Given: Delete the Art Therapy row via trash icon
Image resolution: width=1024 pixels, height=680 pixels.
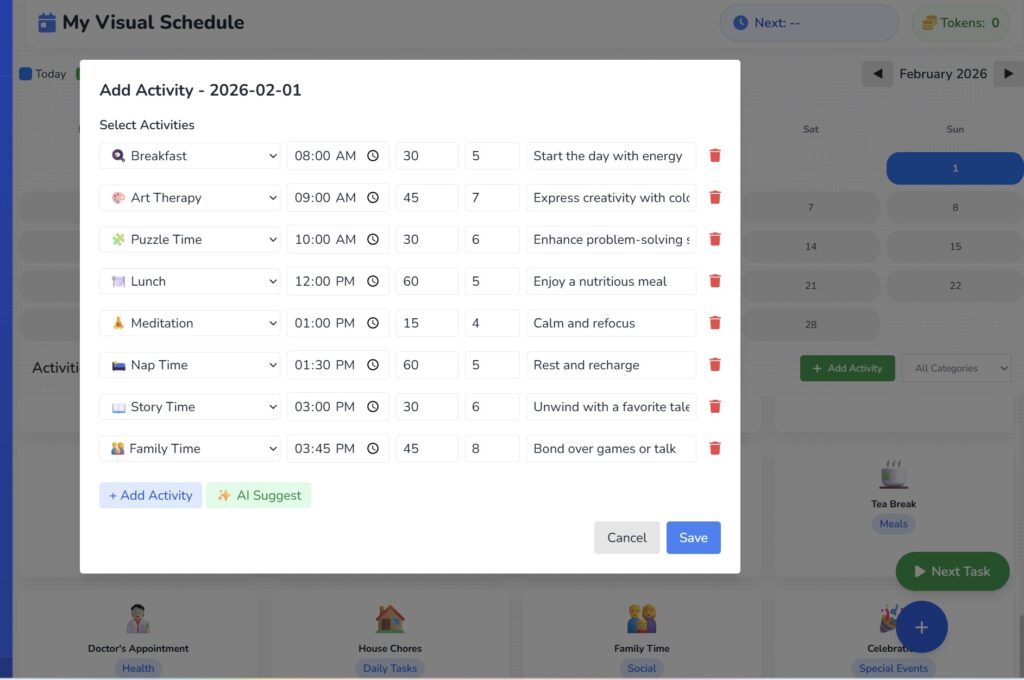Looking at the screenshot, I should [x=715, y=197].
